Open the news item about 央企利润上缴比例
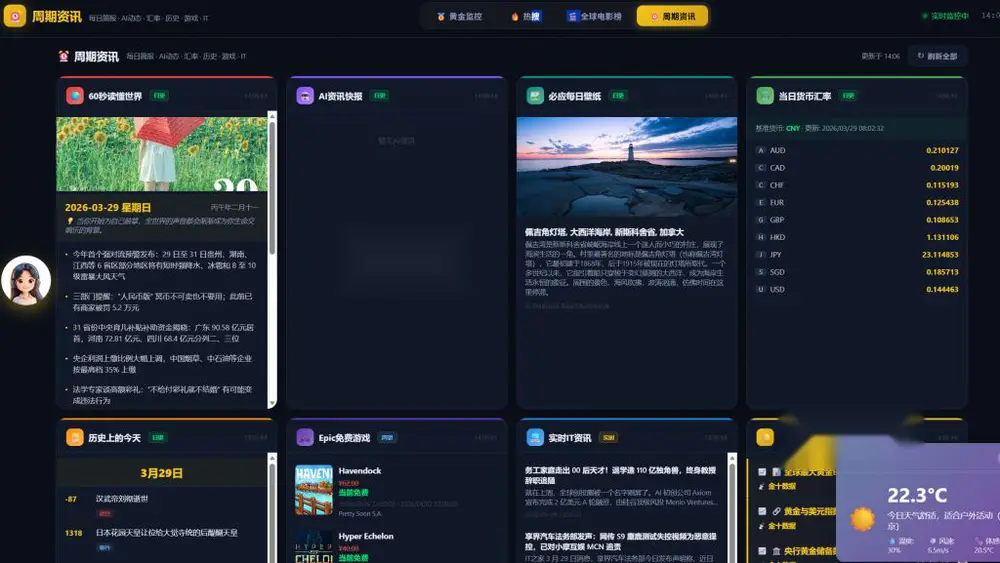The width and height of the screenshot is (1000, 563). click(161, 363)
